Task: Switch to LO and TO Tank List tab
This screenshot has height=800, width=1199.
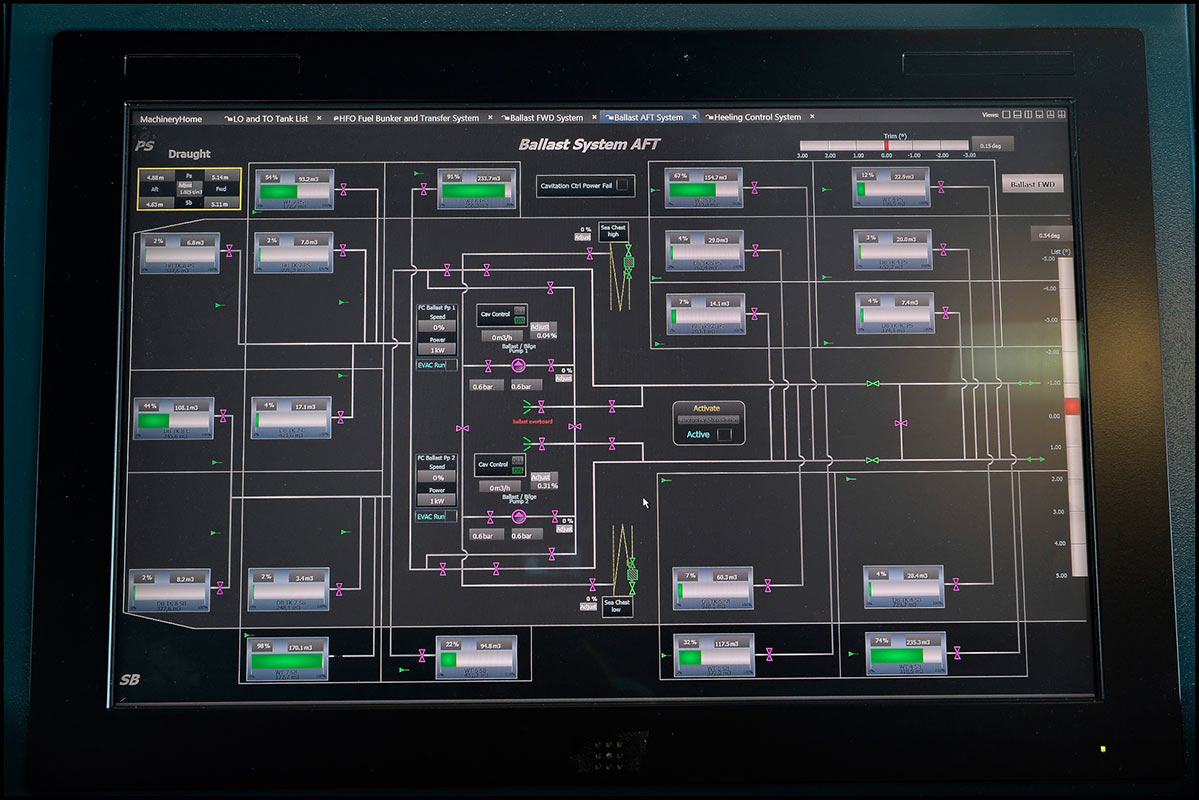Action: pyautogui.click(x=270, y=119)
